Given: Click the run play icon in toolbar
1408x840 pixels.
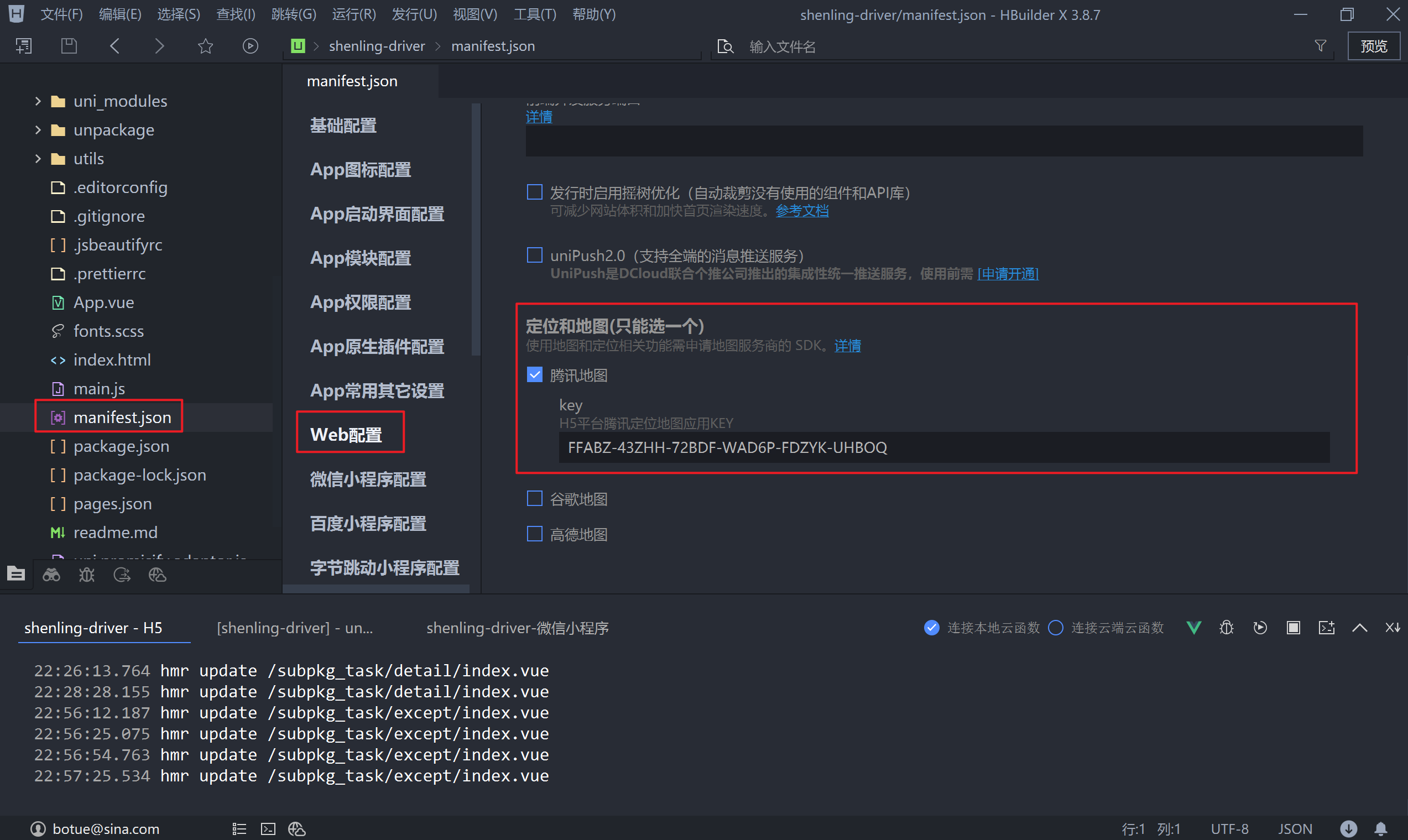Looking at the screenshot, I should (x=250, y=46).
